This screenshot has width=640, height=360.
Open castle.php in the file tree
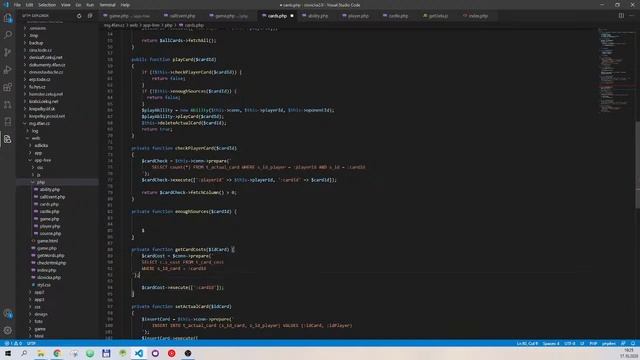pos(49,211)
